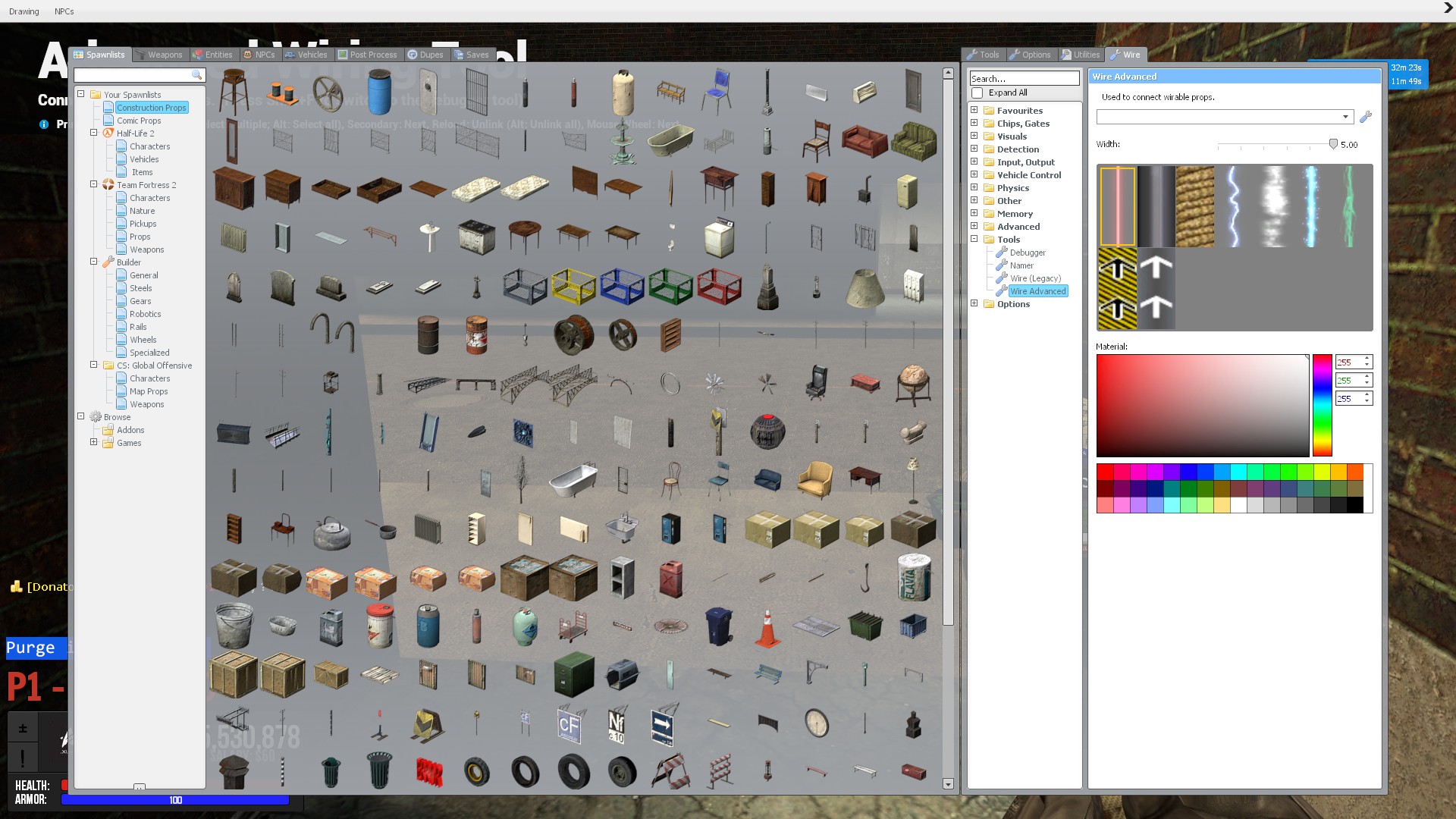Collapse the Tools folder in tool list
1456x819 pixels.
974,239
